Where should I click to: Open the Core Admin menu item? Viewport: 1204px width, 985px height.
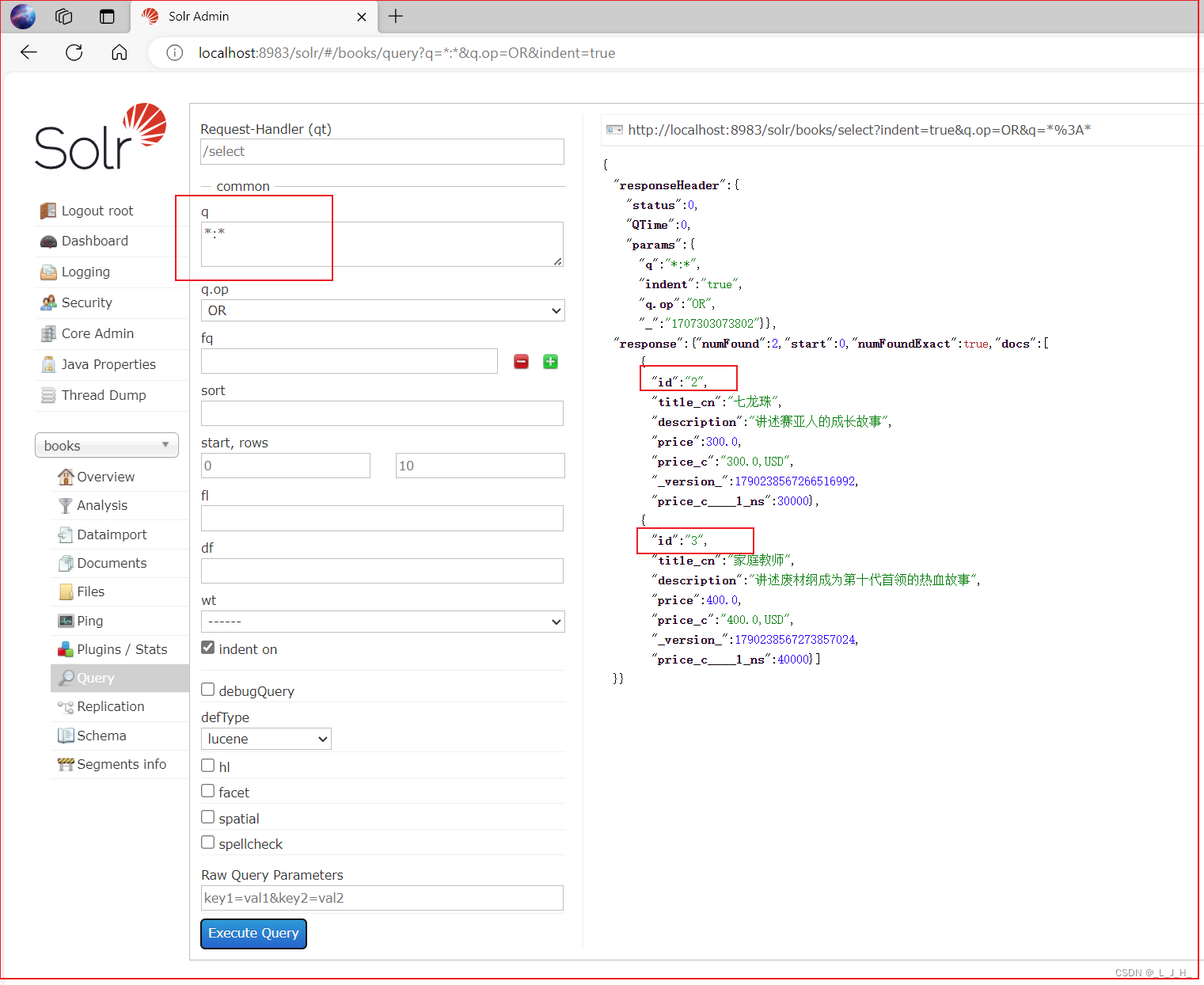pyautogui.click(x=97, y=333)
